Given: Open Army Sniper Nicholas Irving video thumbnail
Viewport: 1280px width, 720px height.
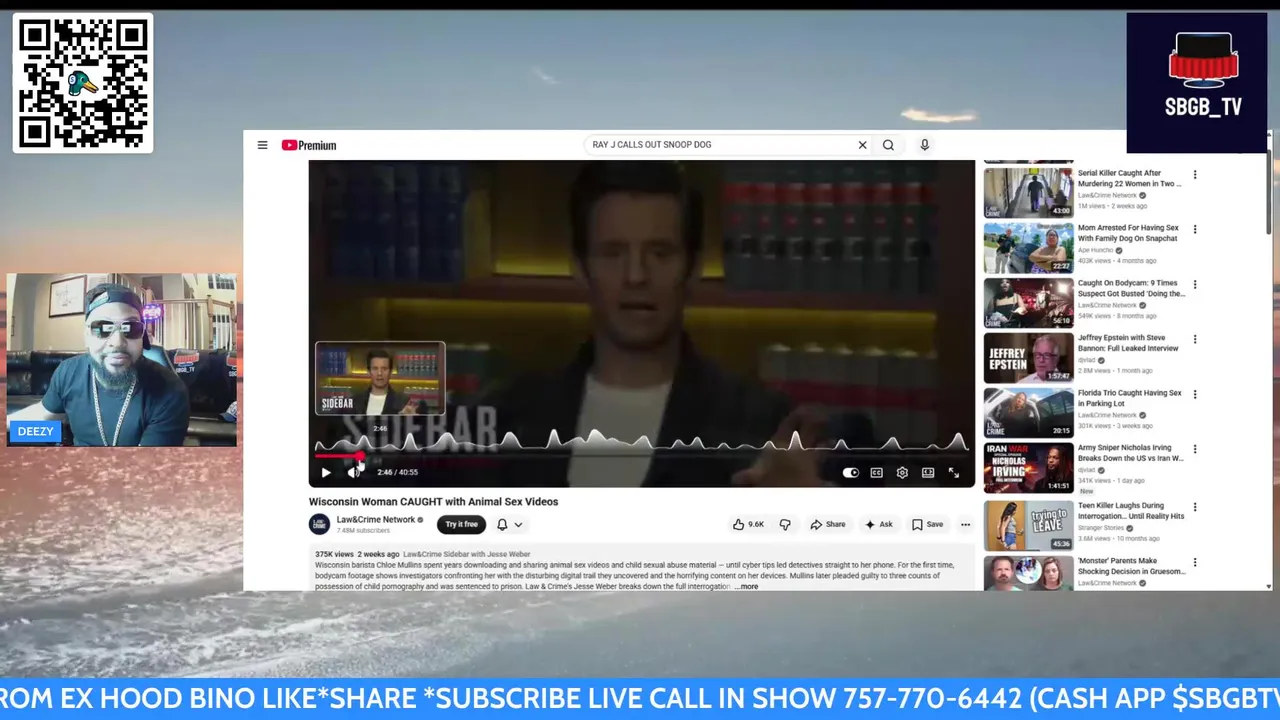Looking at the screenshot, I should pos(1028,468).
